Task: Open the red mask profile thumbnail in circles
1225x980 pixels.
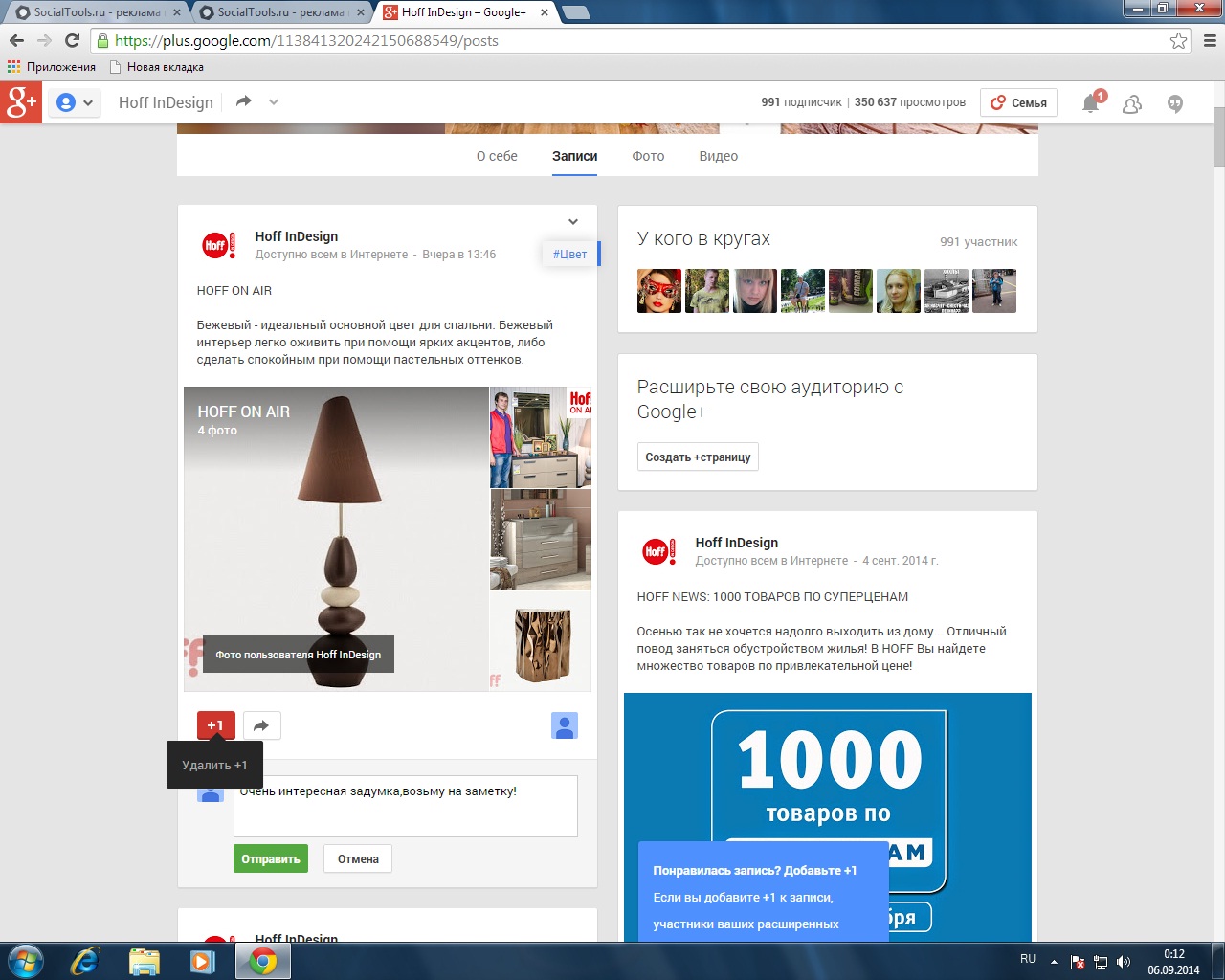Action: (x=659, y=291)
